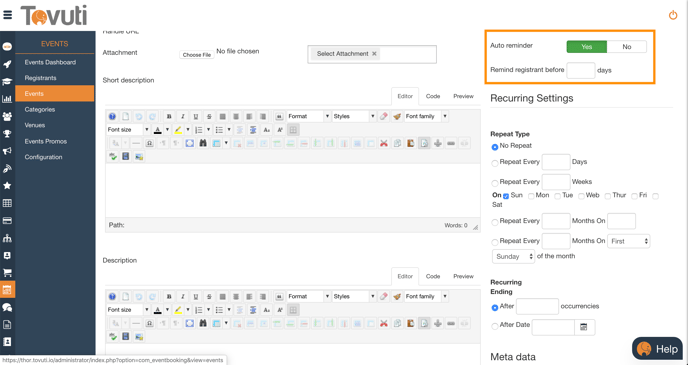This screenshot has width=688, height=365.
Task: Click the star icon in left sidebar
Action: tap(7, 186)
